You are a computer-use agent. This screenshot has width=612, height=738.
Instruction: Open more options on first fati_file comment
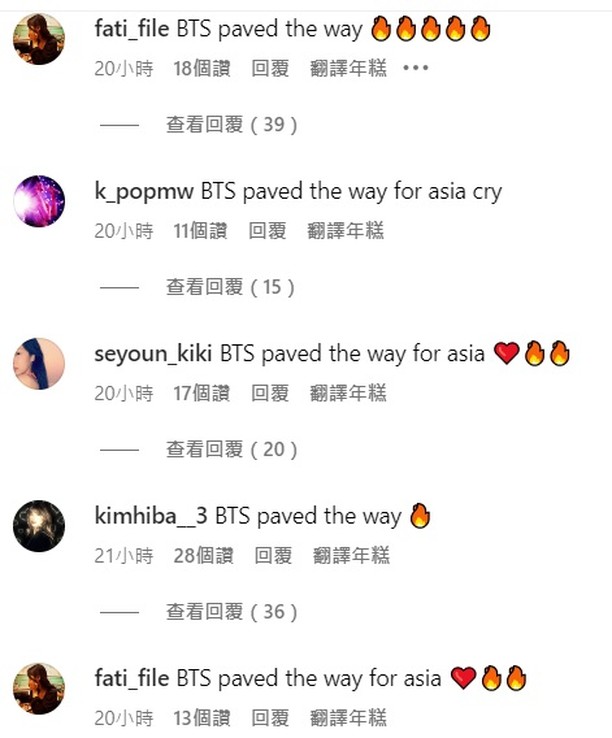coord(416,68)
